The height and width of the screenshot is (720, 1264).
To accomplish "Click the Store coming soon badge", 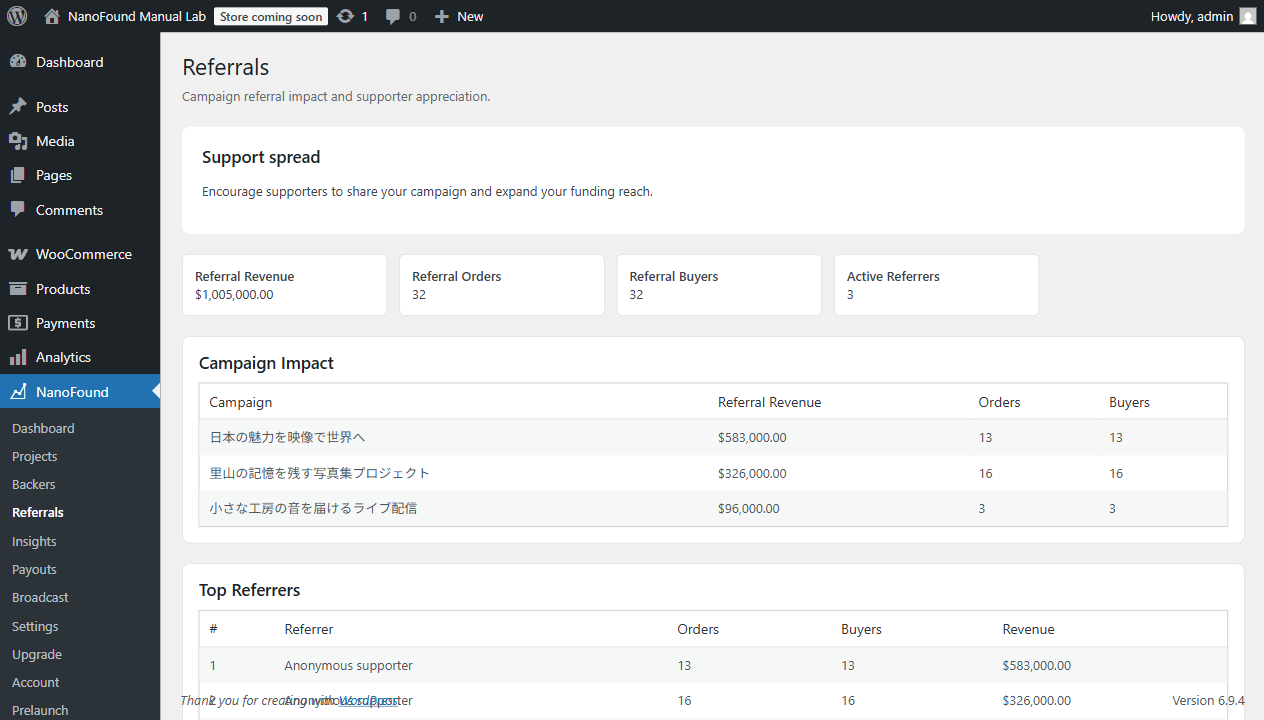I will 271,17.
